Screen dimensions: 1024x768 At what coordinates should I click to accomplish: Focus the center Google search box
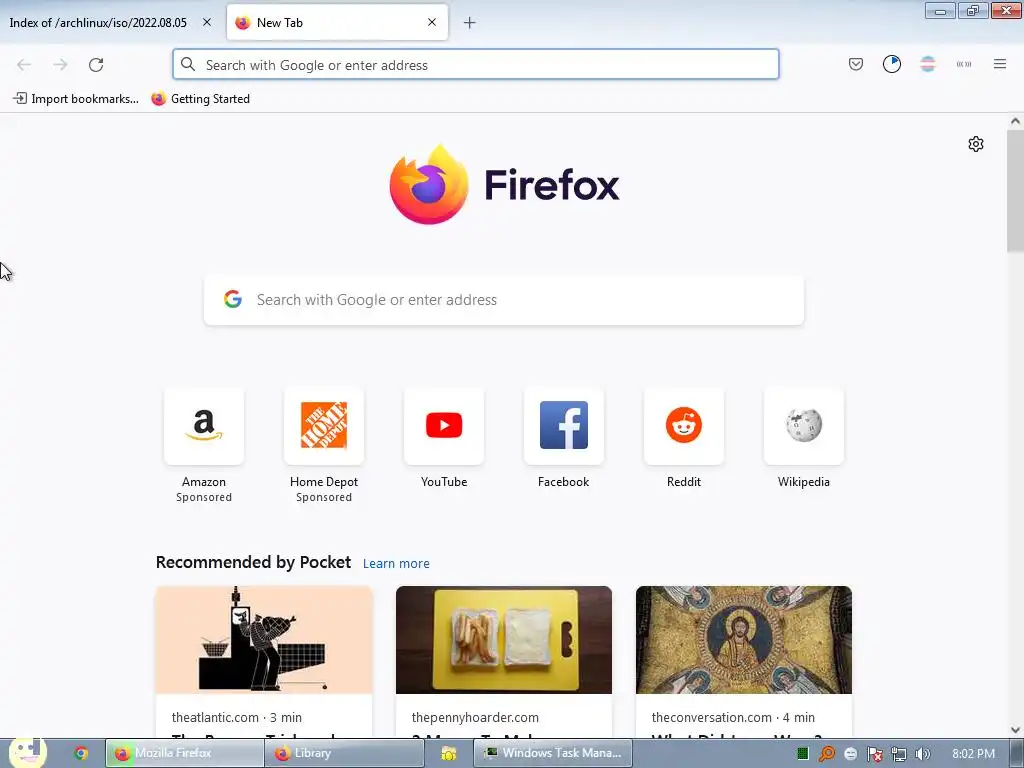(x=504, y=300)
